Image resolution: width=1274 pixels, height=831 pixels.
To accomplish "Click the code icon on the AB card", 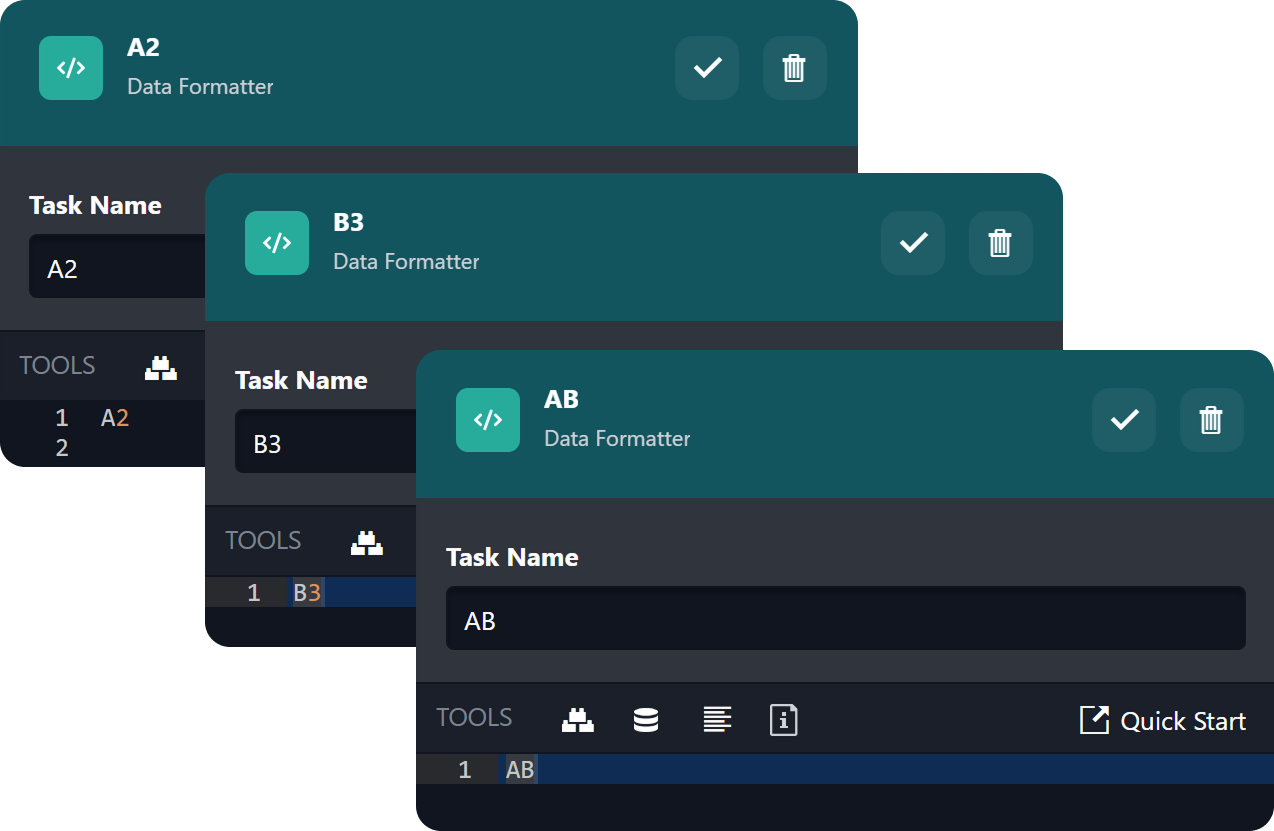I will click(488, 420).
